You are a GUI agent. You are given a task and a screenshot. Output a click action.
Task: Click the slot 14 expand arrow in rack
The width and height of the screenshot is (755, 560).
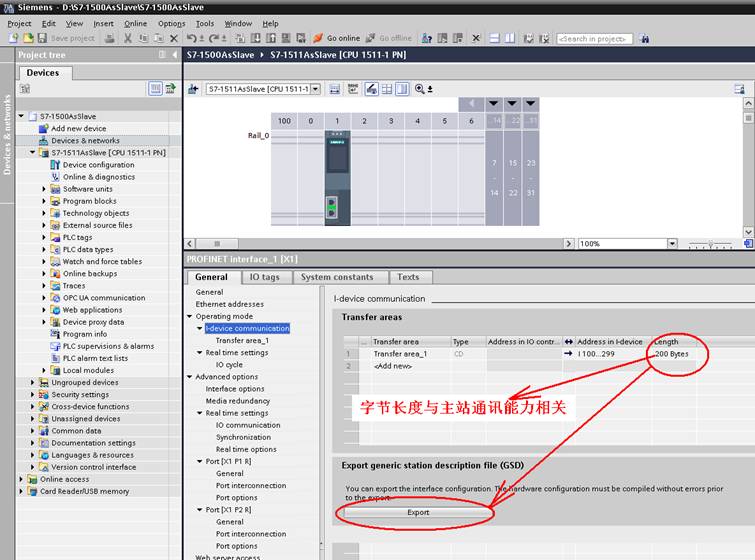coord(494,104)
